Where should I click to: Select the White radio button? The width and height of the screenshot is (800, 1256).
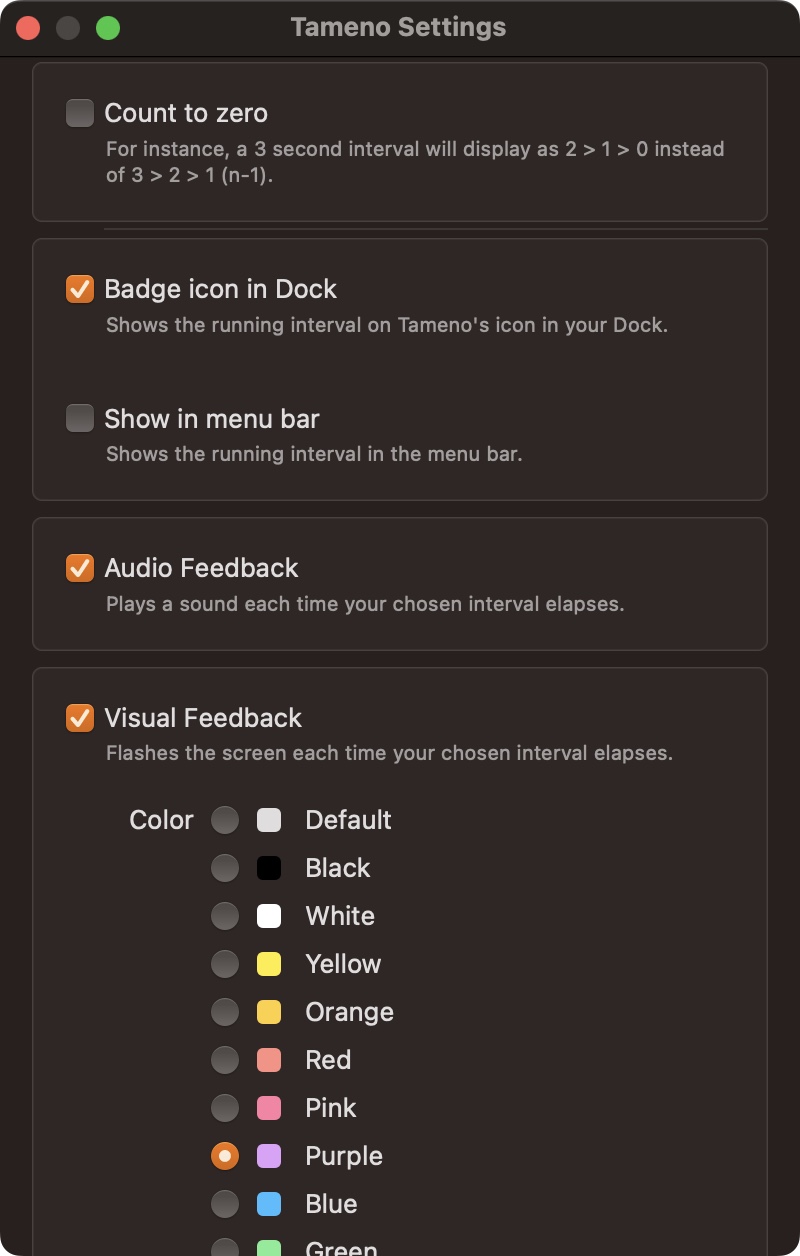(225, 916)
